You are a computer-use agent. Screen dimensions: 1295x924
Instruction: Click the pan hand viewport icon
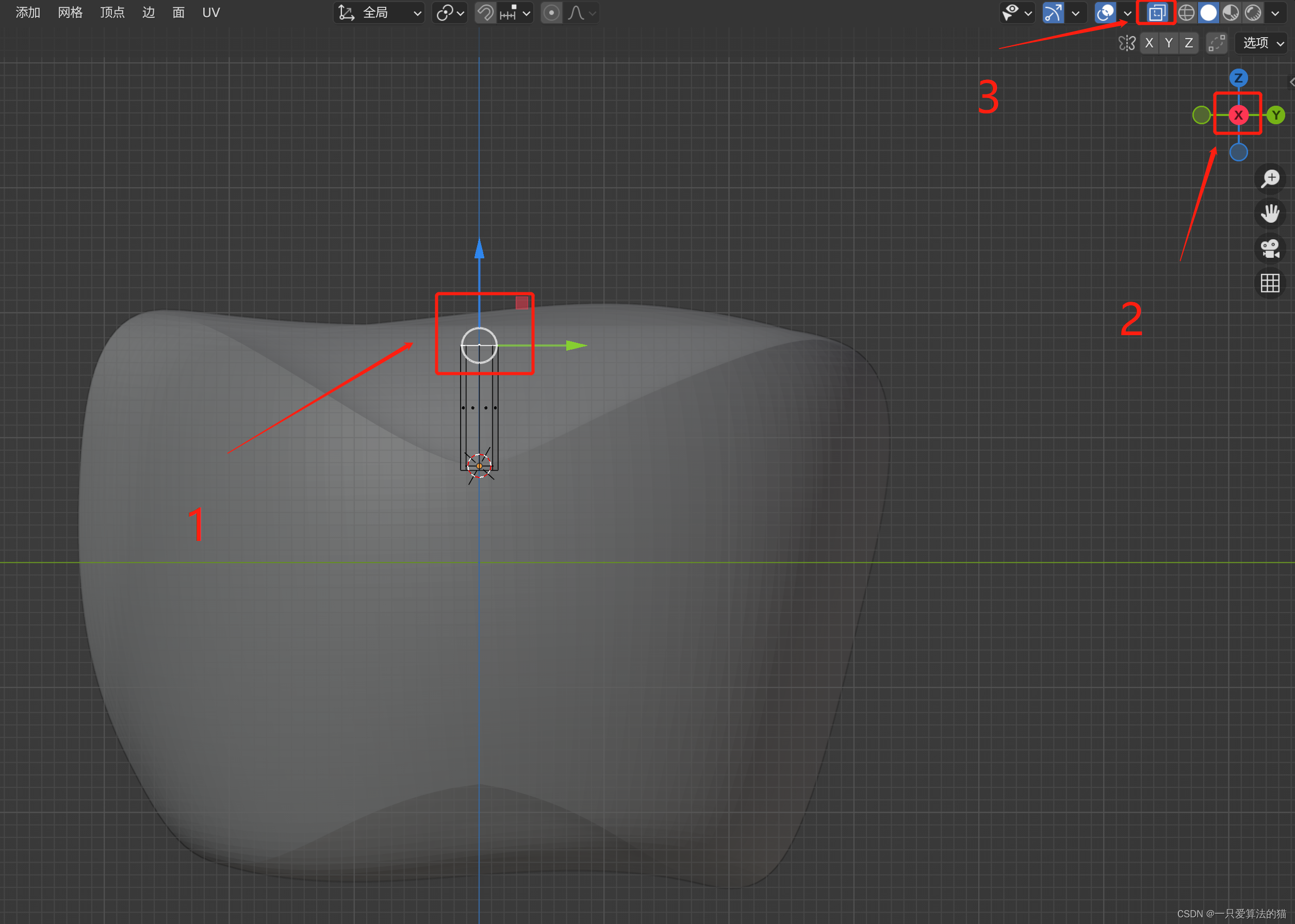click(1270, 213)
